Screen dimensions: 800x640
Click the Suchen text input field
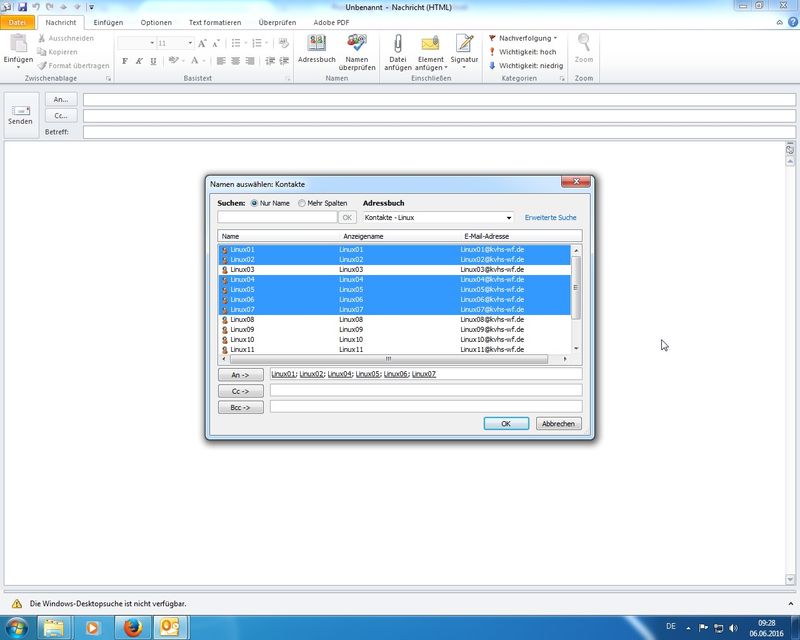[x=276, y=217]
